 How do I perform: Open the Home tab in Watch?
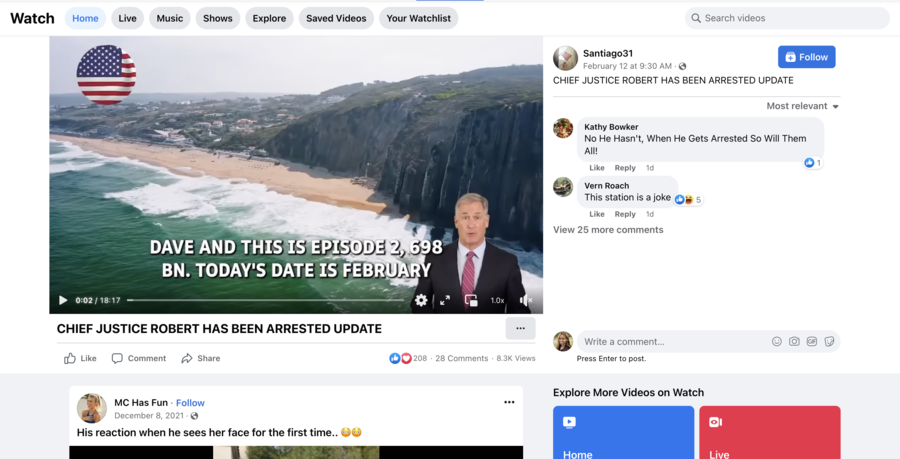click(86, 18)
